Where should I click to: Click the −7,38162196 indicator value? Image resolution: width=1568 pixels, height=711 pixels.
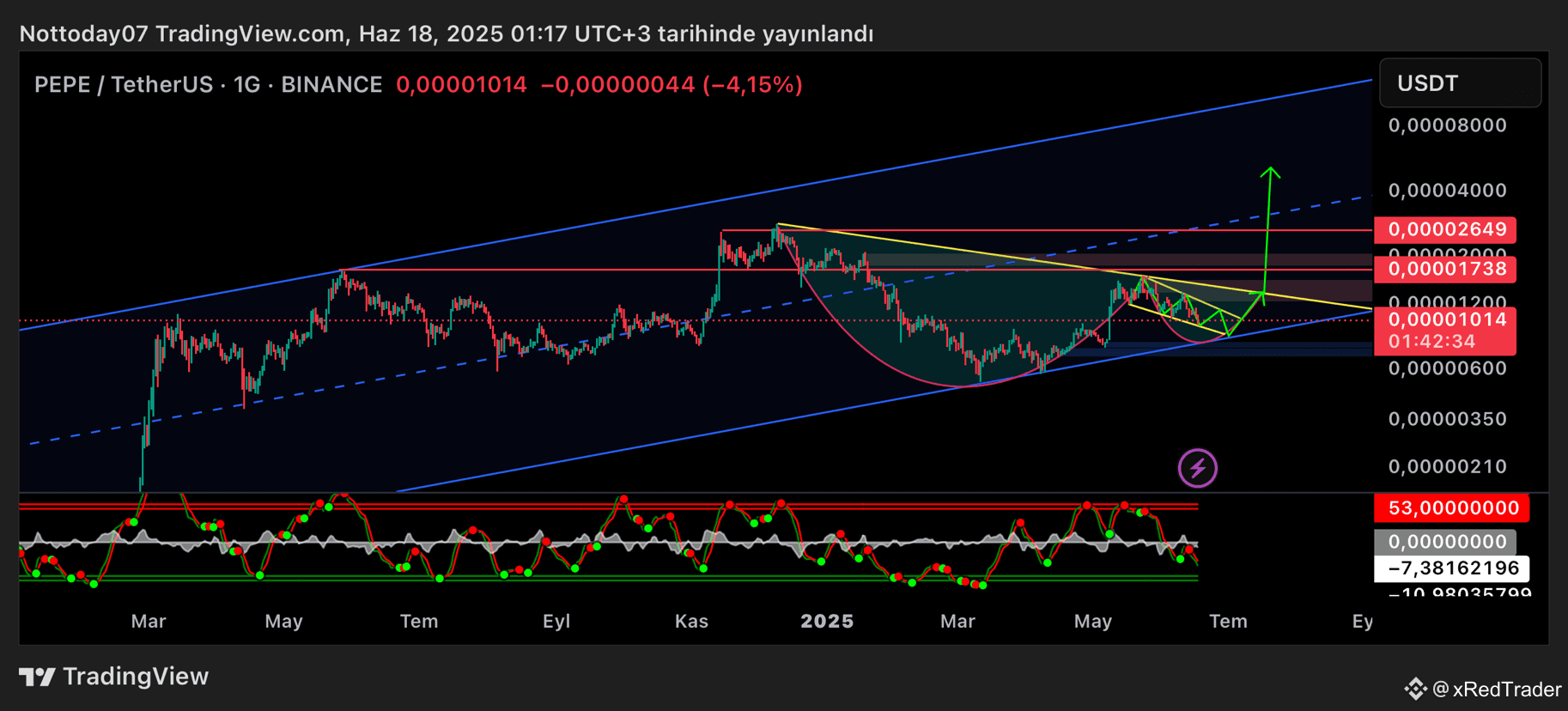coord(1452,568)
